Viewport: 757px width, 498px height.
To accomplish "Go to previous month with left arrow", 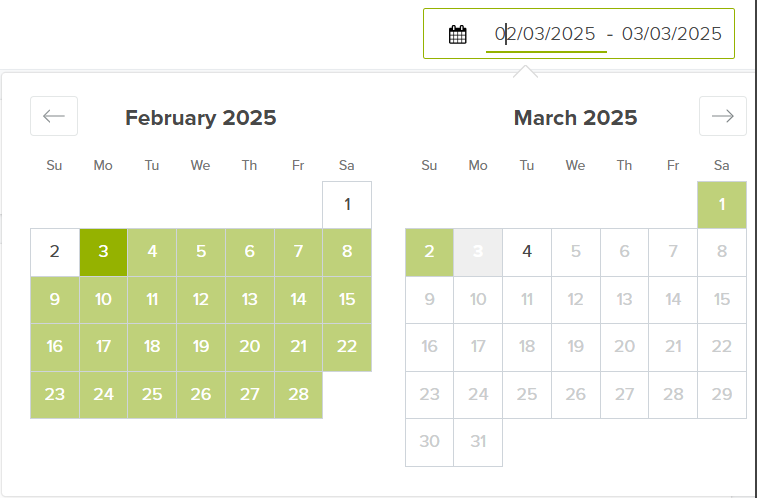I will click(x=54, y=116).
